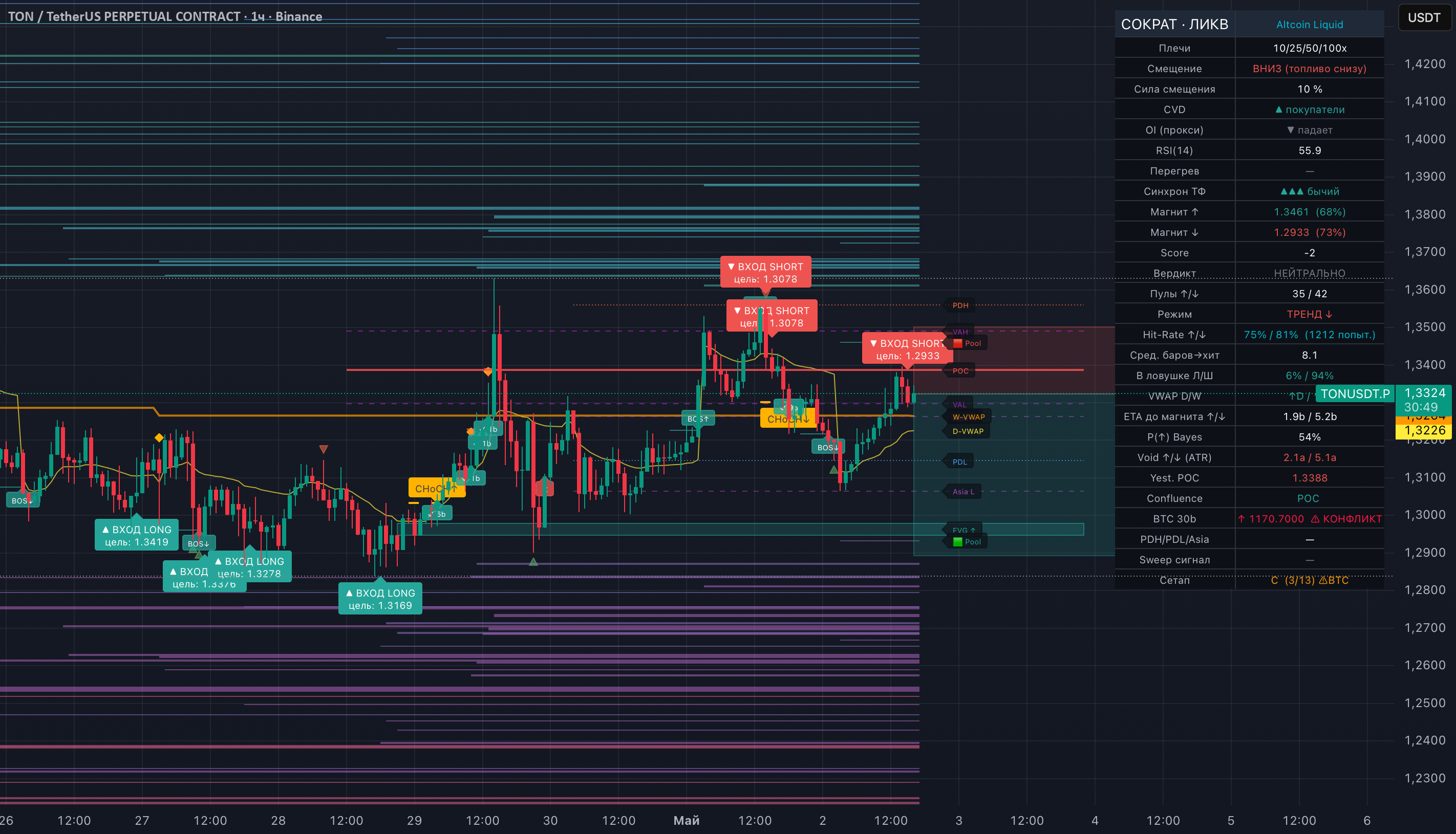The height and width of the screenshot is (834, 1456).
Task: Click the CVD value покупатели
Action: point(1309,109)
